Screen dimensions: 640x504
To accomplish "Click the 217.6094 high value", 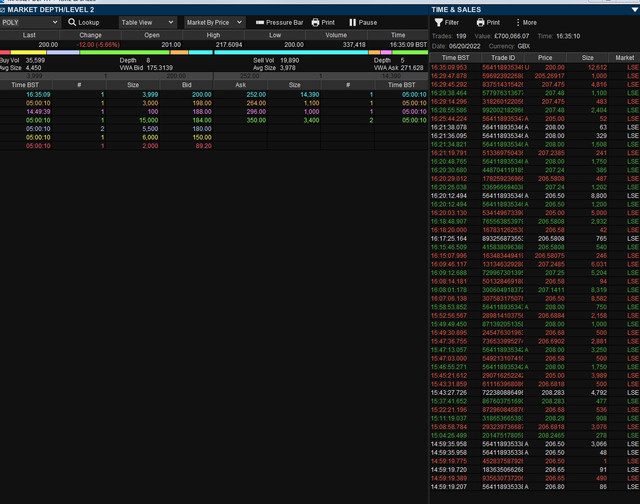I will click(229, 45).
